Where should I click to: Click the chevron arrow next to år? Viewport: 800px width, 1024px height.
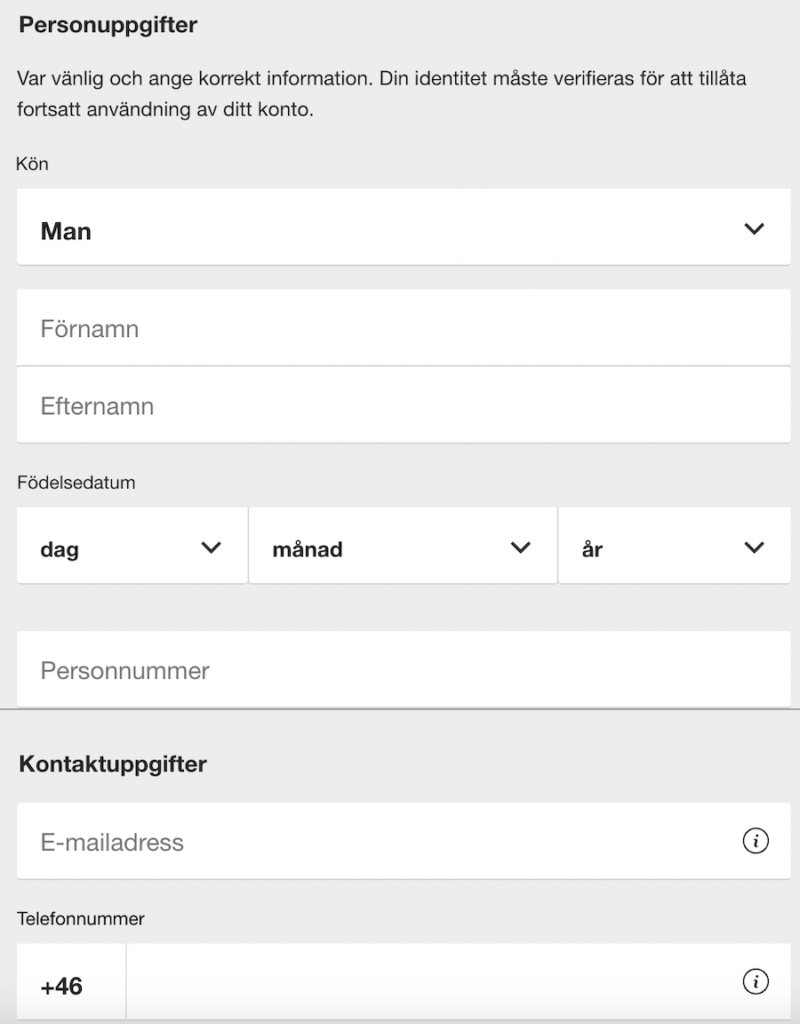(x=754, y=547)
